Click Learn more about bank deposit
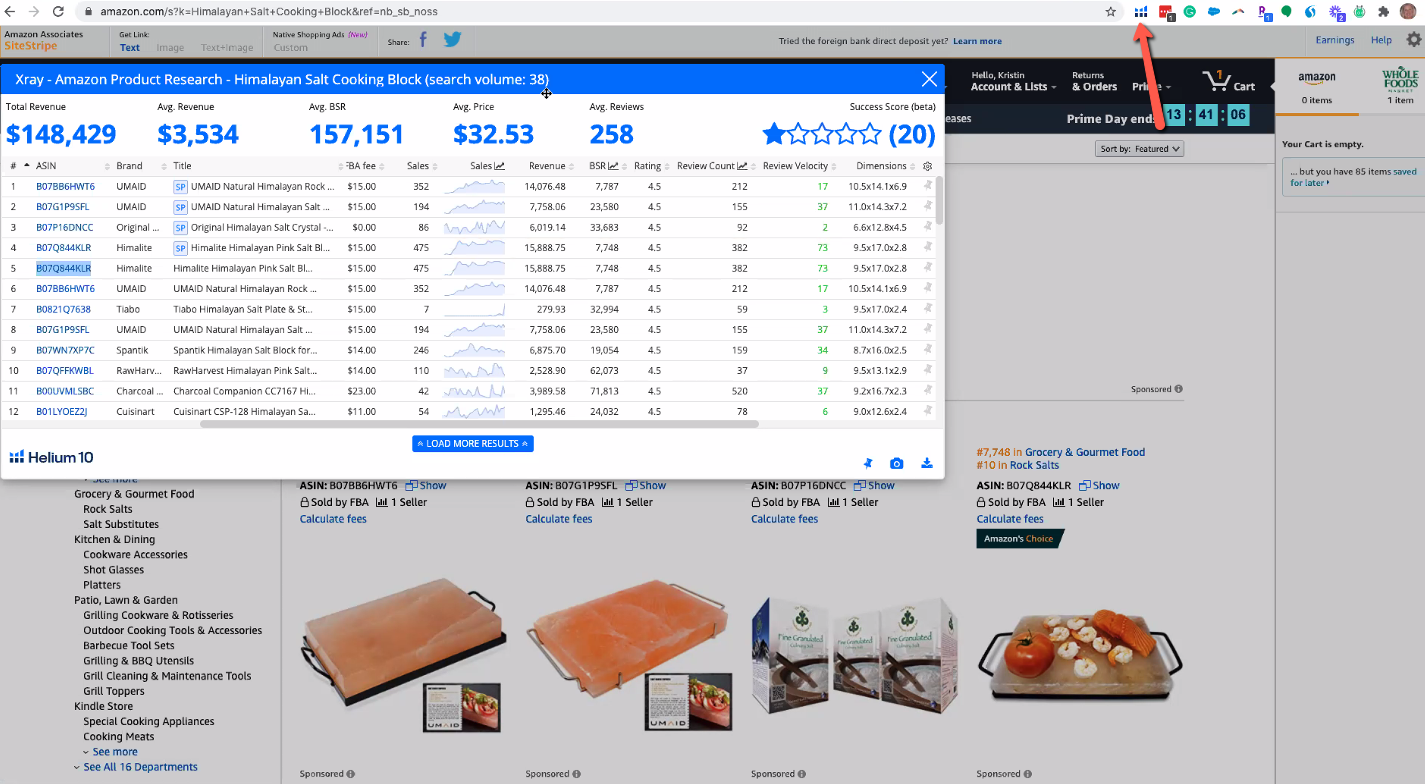This screenshot has height=784, width=1425. [977, 41]
